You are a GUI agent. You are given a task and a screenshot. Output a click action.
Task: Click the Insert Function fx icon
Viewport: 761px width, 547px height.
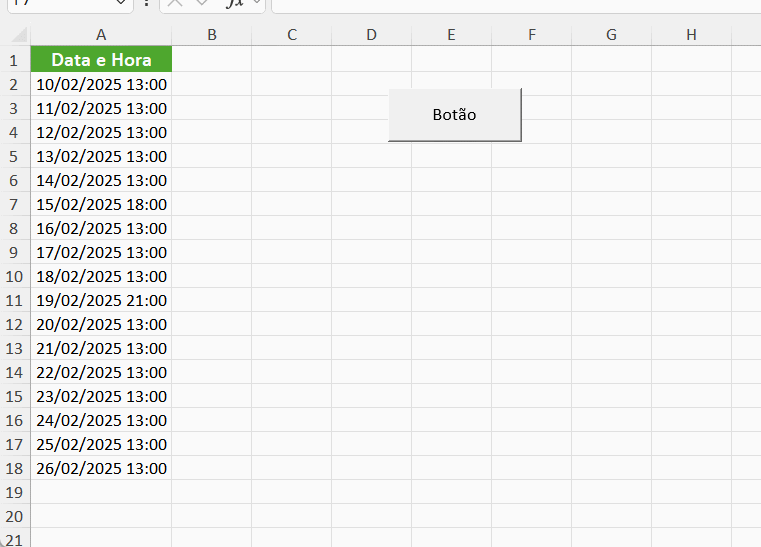coord(234,3)
